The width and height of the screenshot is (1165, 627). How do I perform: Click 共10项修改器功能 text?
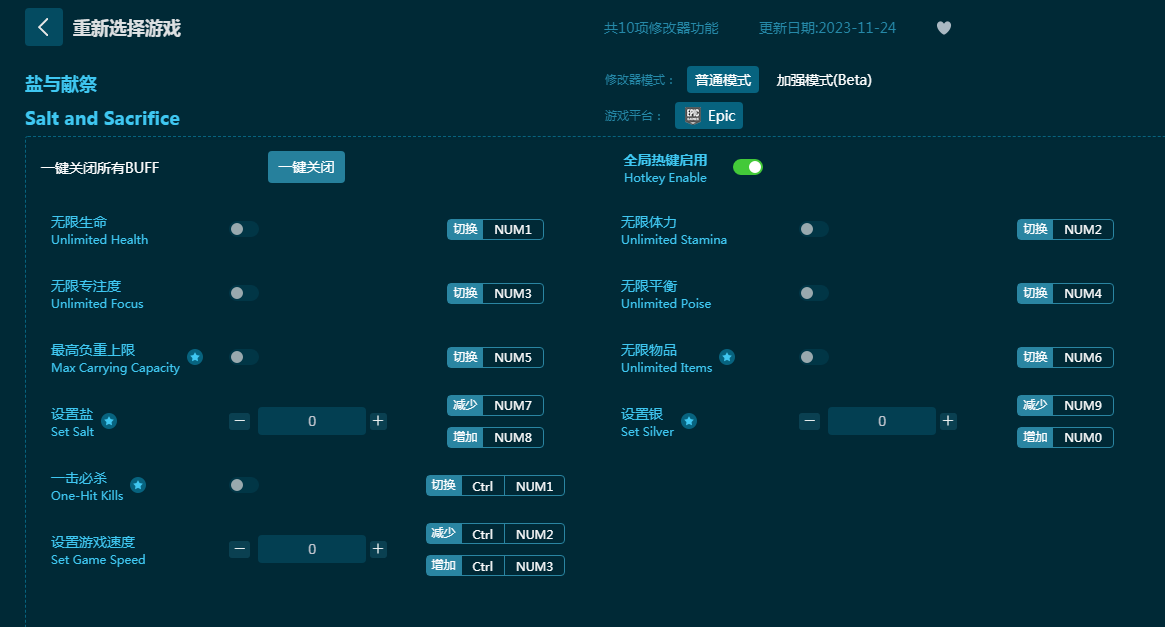[661, 28]
